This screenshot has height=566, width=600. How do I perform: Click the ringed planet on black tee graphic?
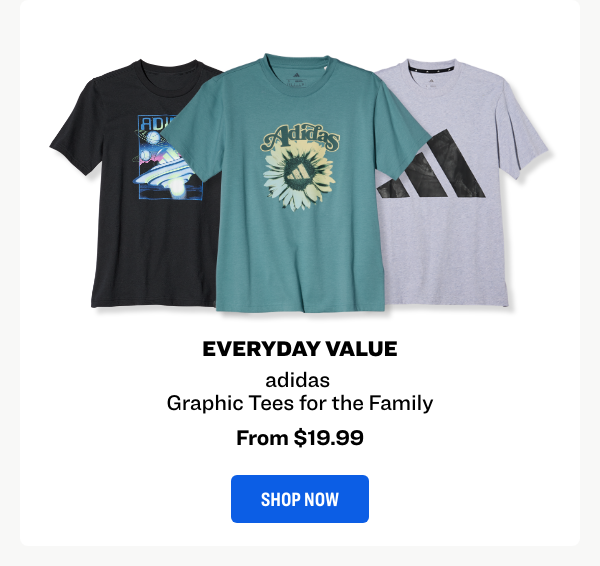(x=152, y=137)
